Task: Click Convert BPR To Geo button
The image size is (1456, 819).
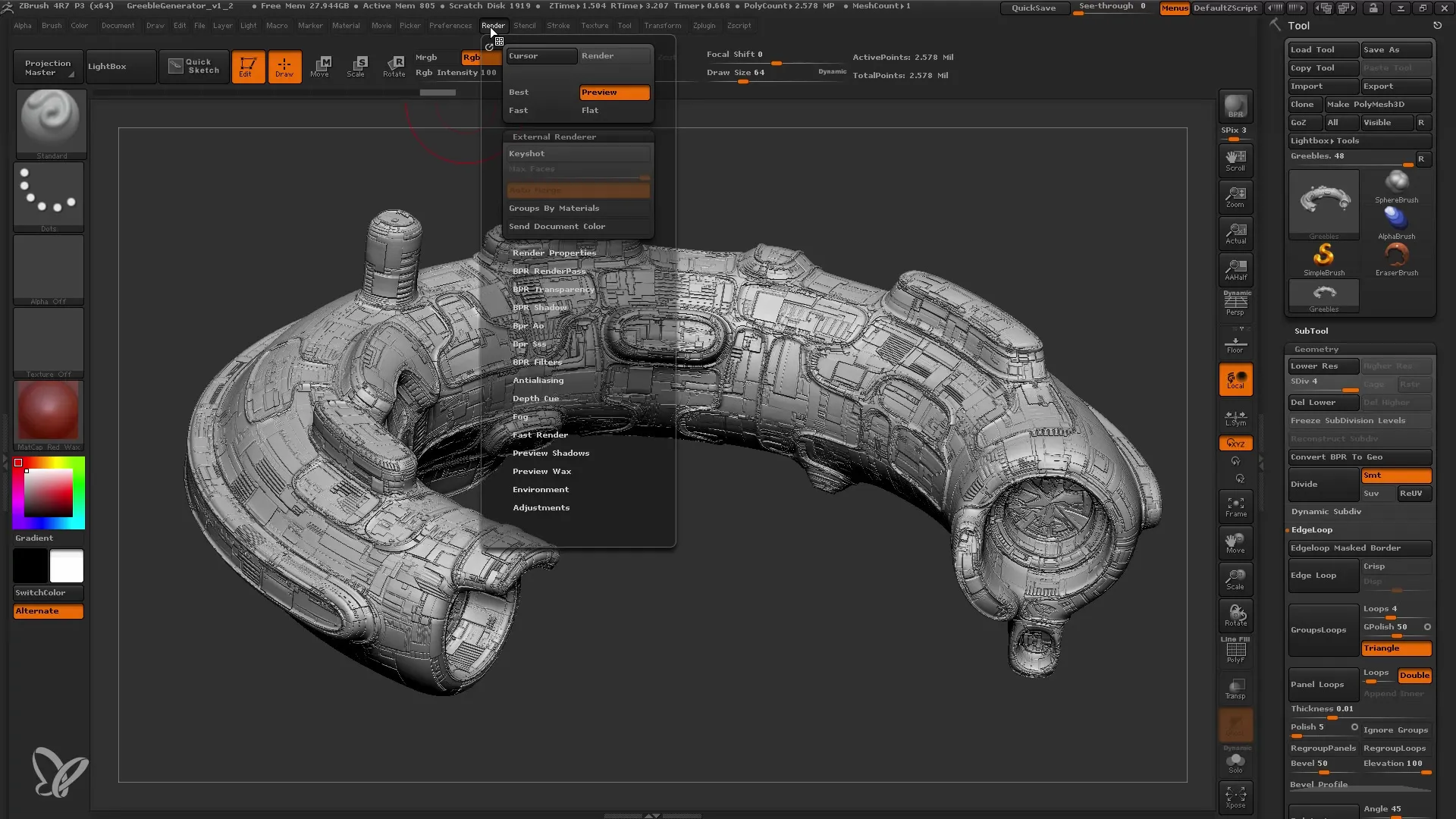Action: click(x=1357, y=457)
